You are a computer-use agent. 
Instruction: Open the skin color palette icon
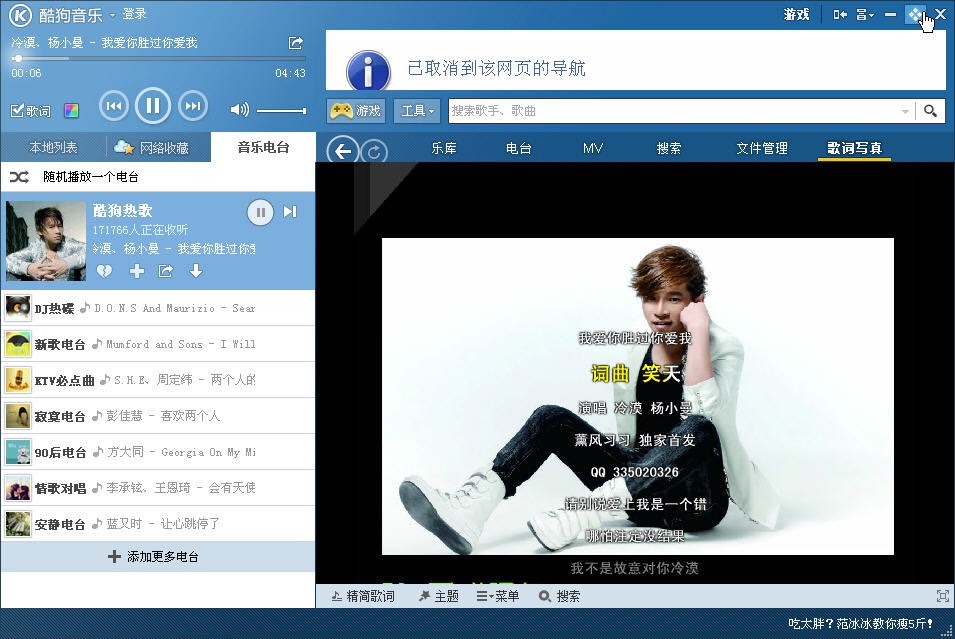71,111
